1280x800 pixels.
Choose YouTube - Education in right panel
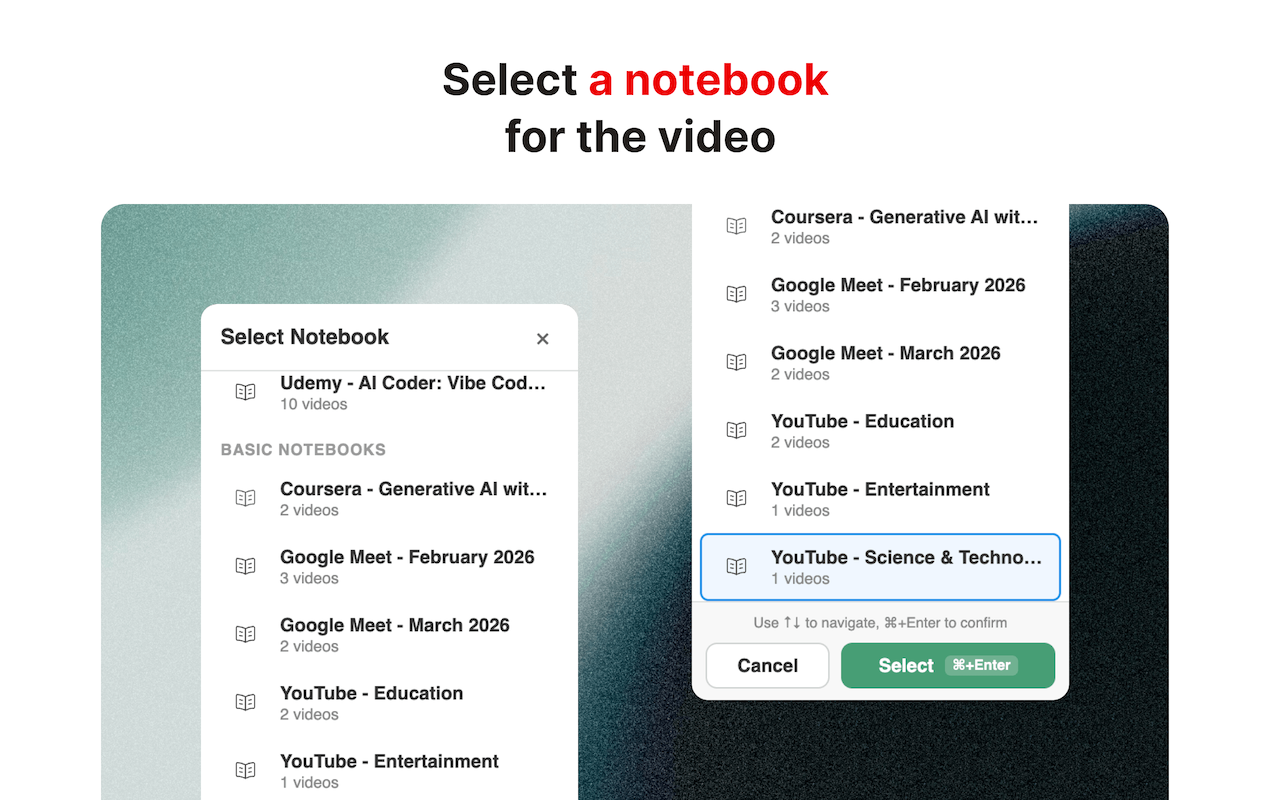(880, 430)
